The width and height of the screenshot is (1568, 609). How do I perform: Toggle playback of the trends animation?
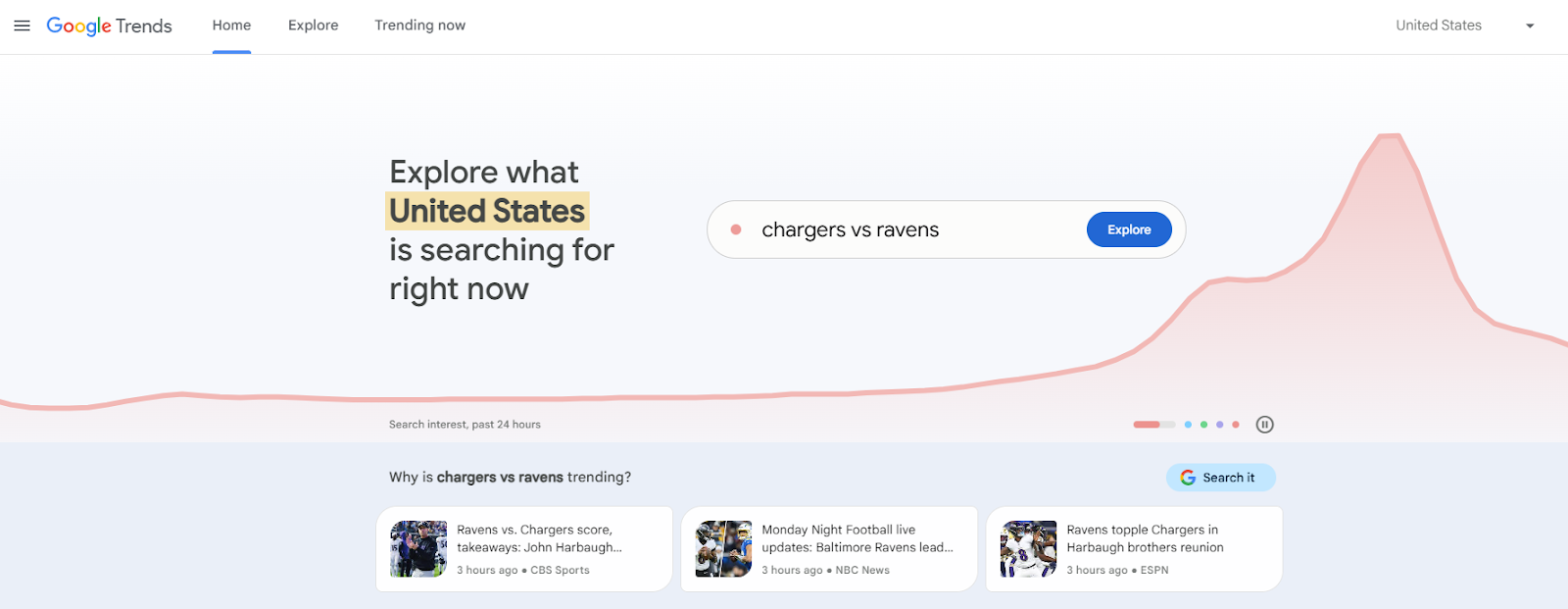(x=1264, y=424)
